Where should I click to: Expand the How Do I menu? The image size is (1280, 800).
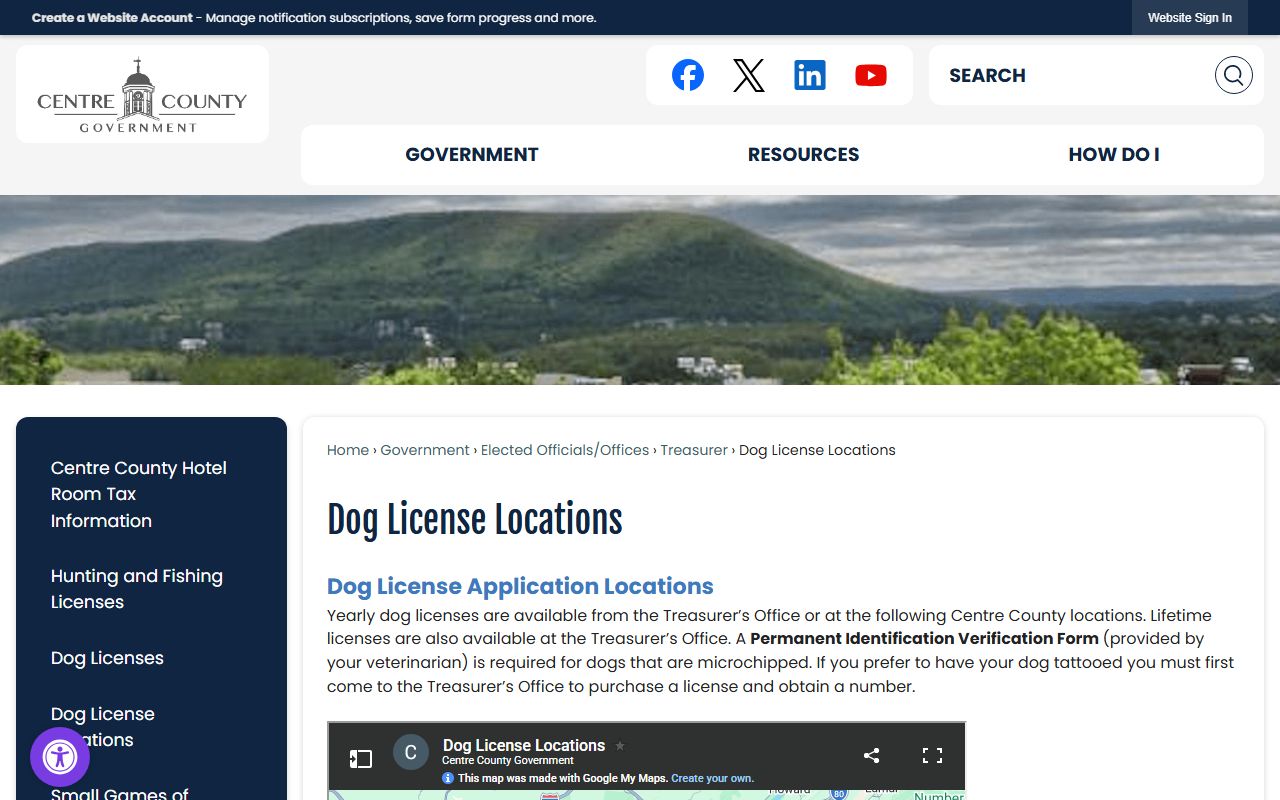tap(1113, 155)
